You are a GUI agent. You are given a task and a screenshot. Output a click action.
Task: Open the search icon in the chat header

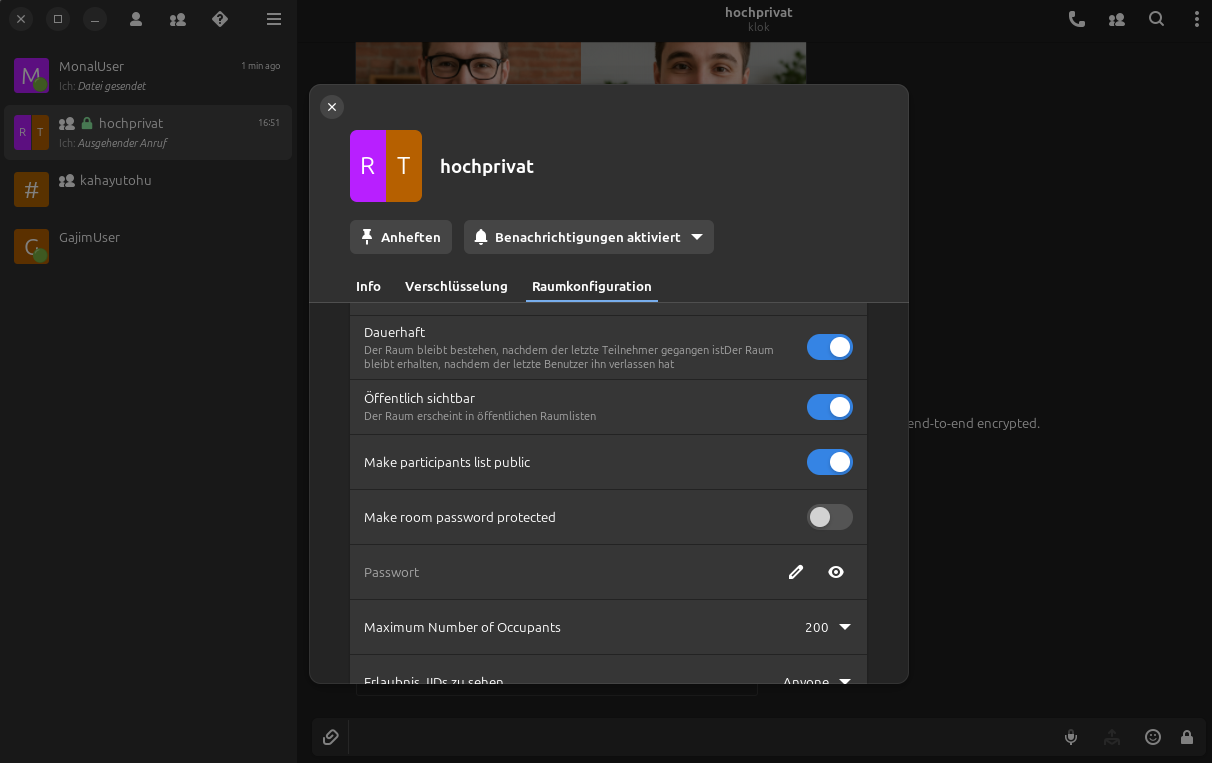tap(1156, 19)
